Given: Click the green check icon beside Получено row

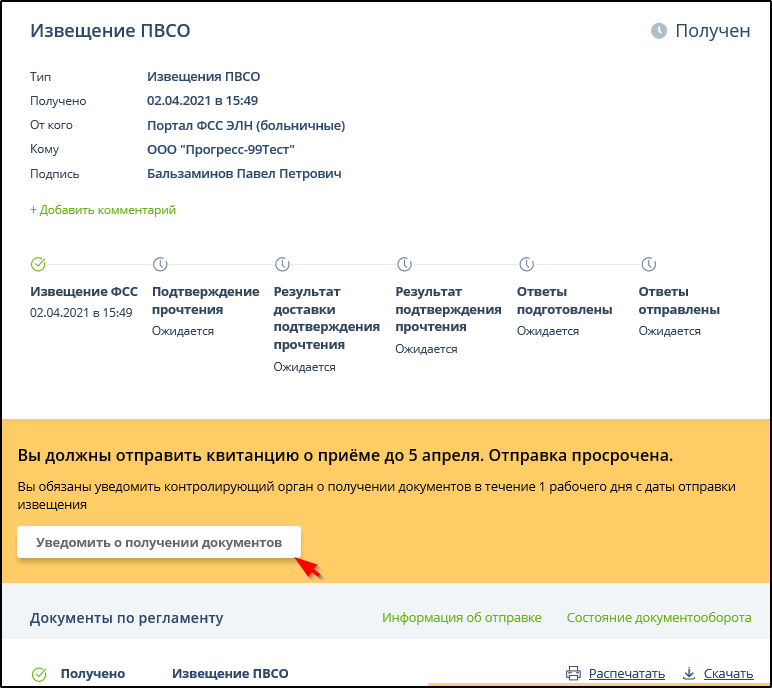Looking at the screenshot, I should coord(39,674).
